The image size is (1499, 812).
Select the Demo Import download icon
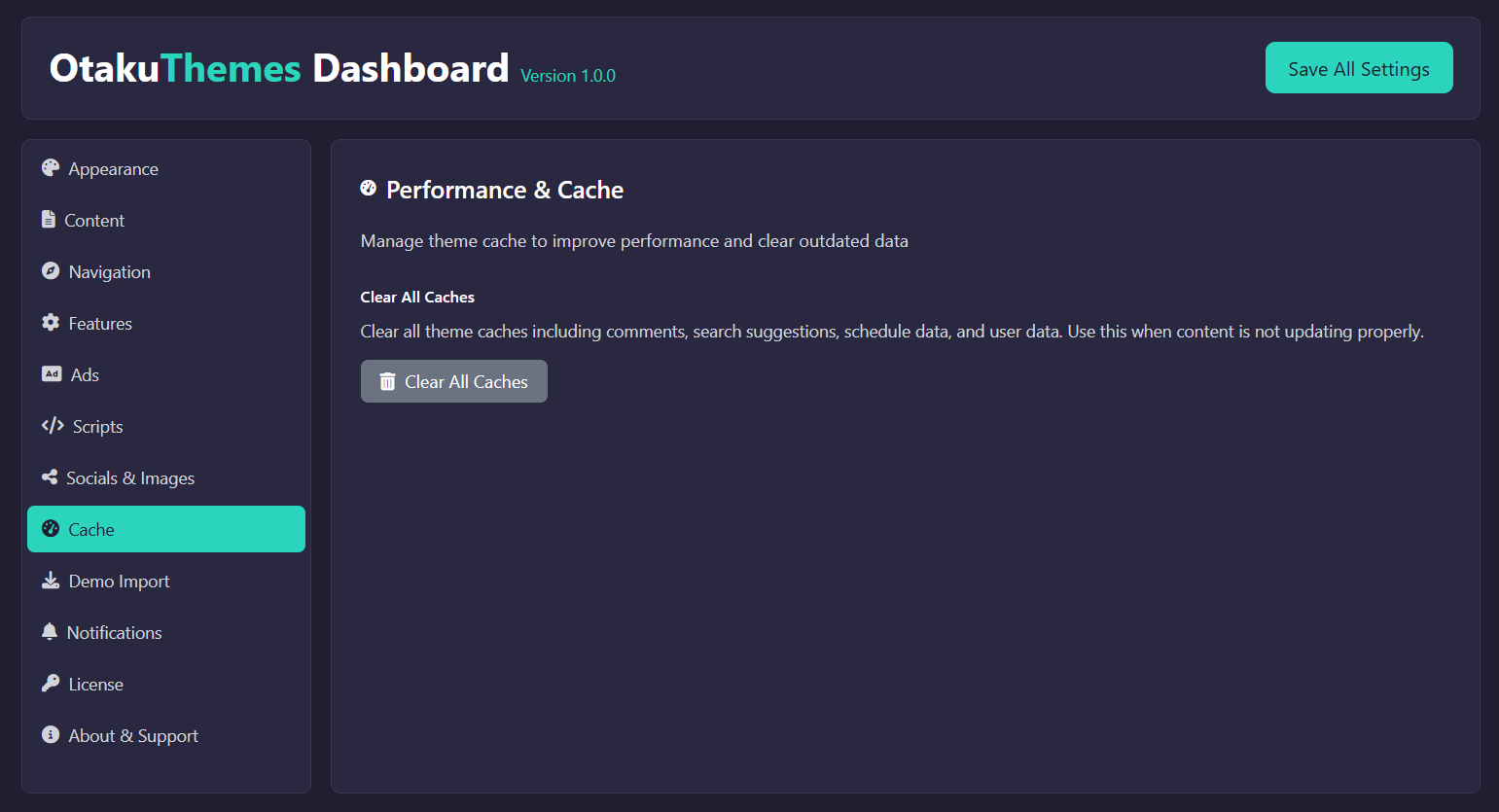(50, 580)
